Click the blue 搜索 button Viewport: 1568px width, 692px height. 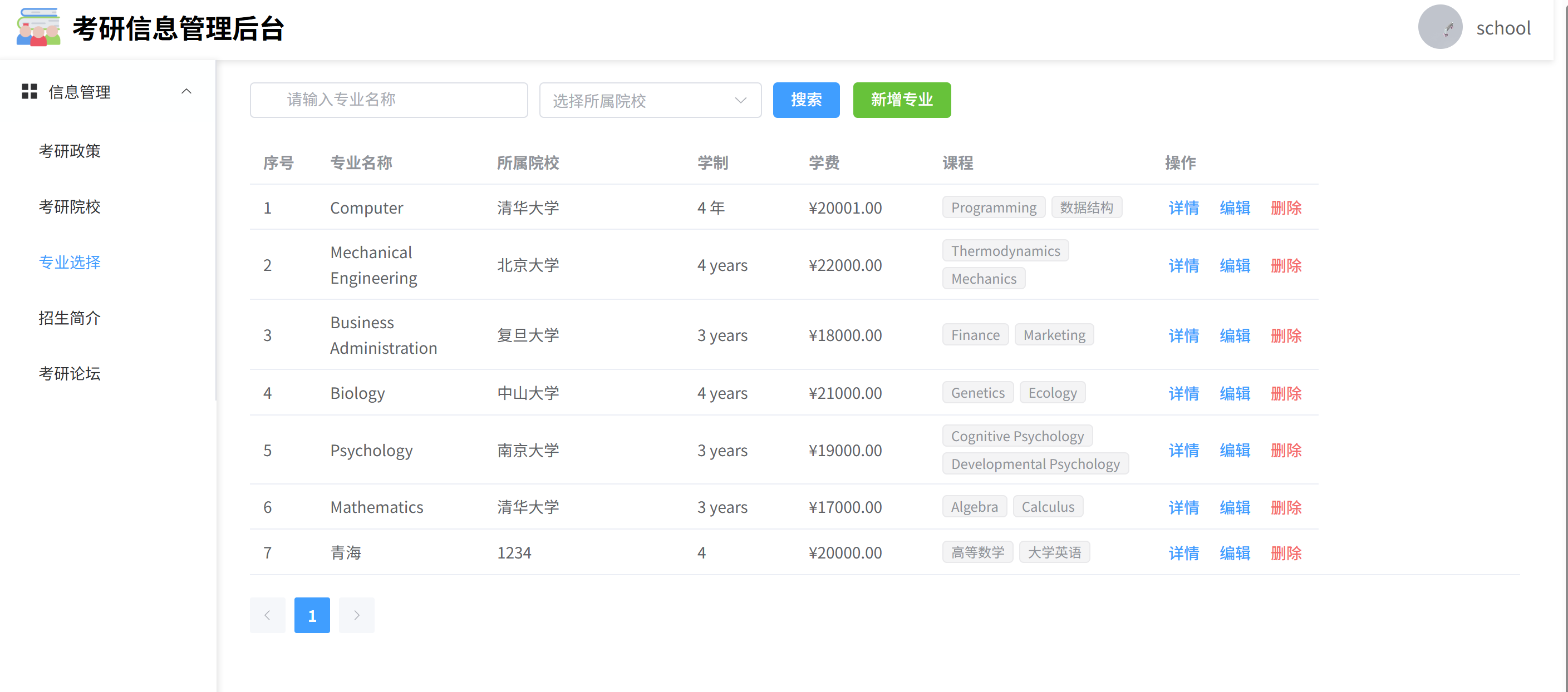click(x=805, y=100)
